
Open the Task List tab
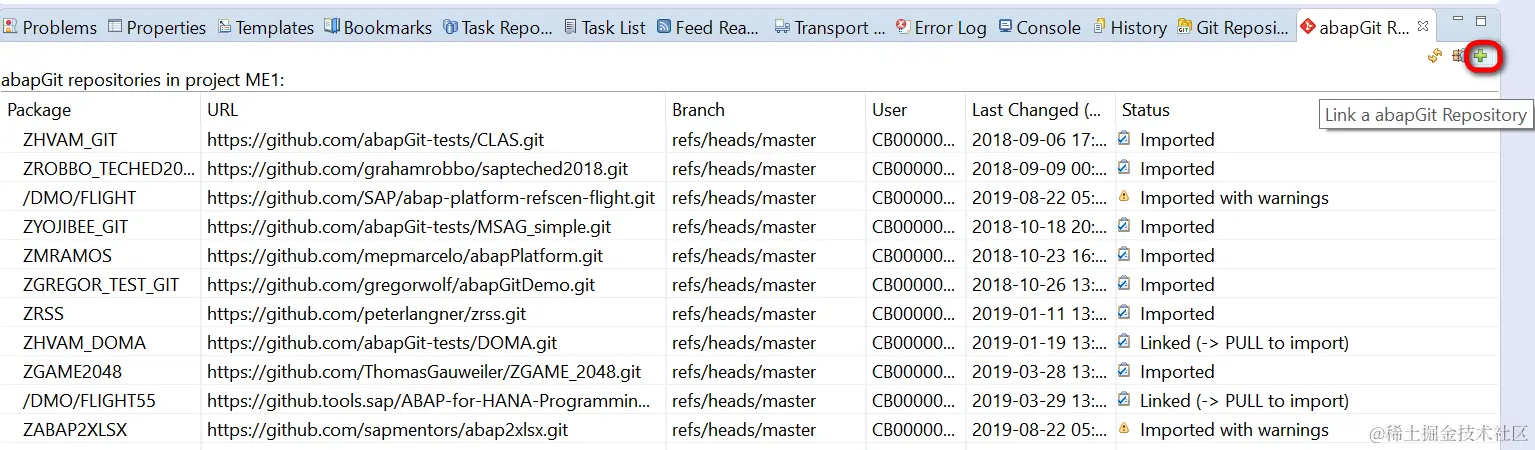coord(604,28)
